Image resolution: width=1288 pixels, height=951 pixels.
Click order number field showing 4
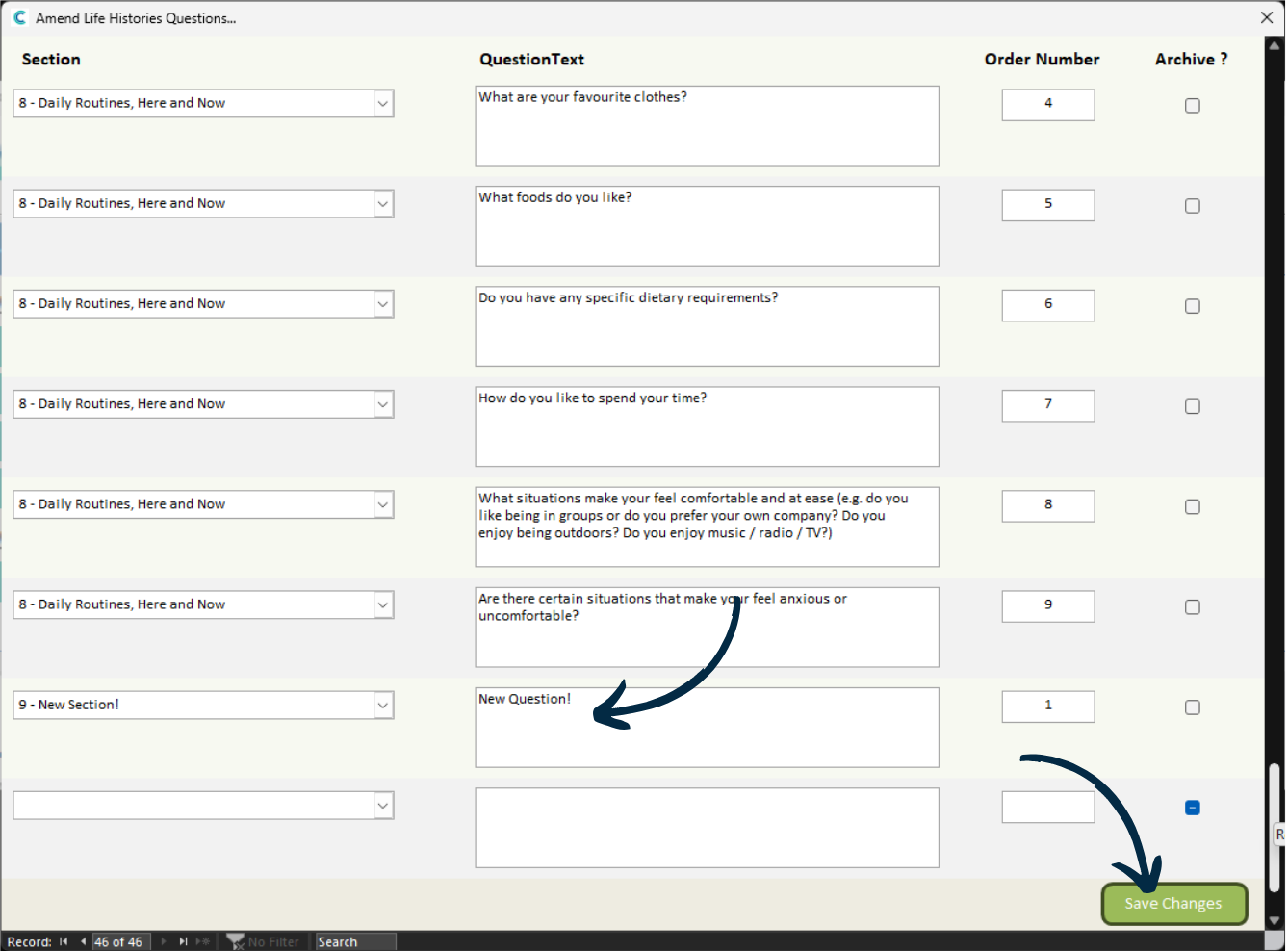[1048, 105]
